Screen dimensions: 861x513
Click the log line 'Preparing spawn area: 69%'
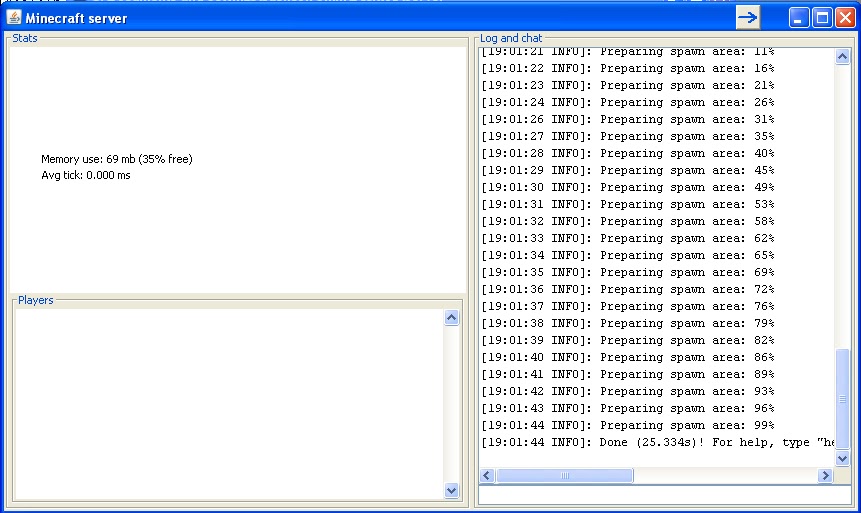628,272
